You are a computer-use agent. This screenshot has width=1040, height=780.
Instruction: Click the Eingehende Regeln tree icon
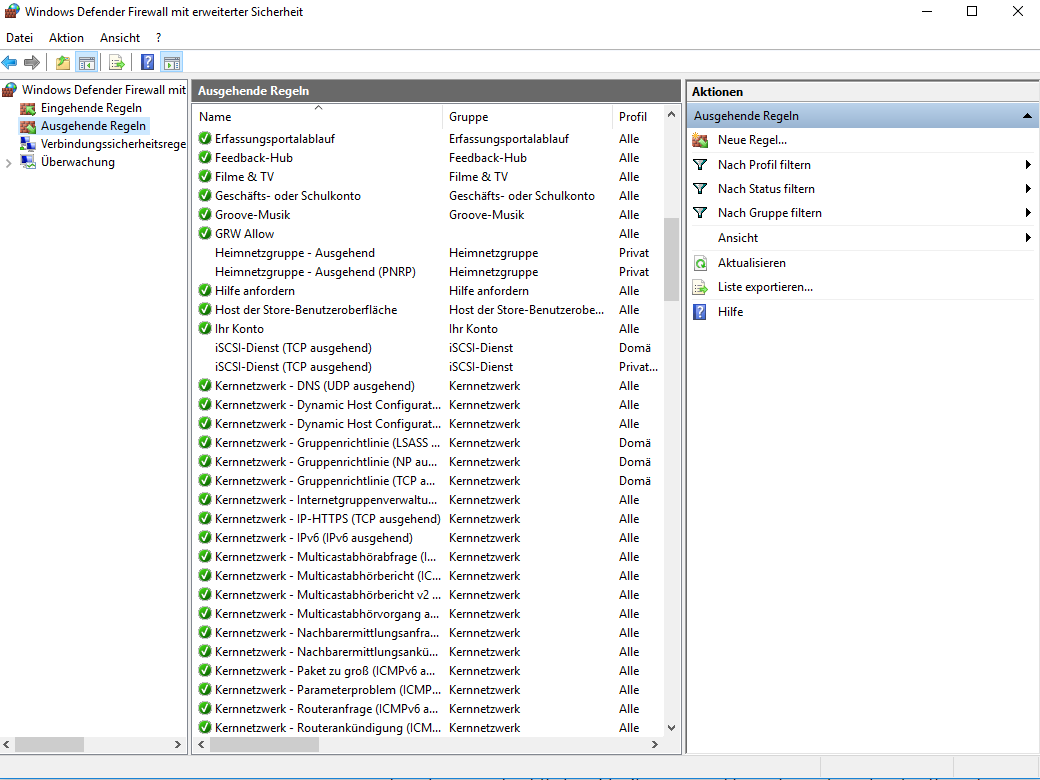pos(28,108)
